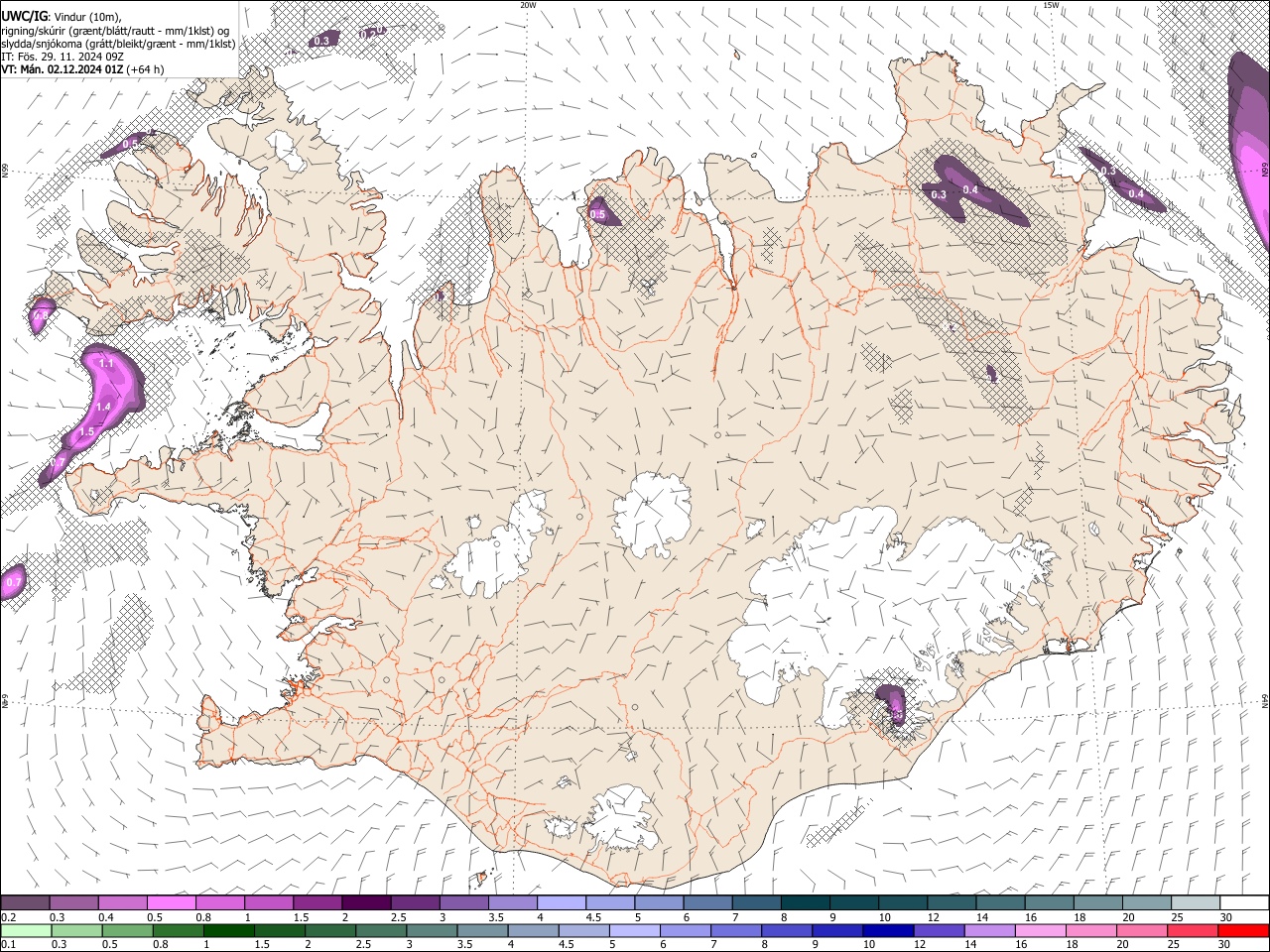Click the dark teal 8–9 swatch on the upper scale
1270x952 pixels.
805,902
